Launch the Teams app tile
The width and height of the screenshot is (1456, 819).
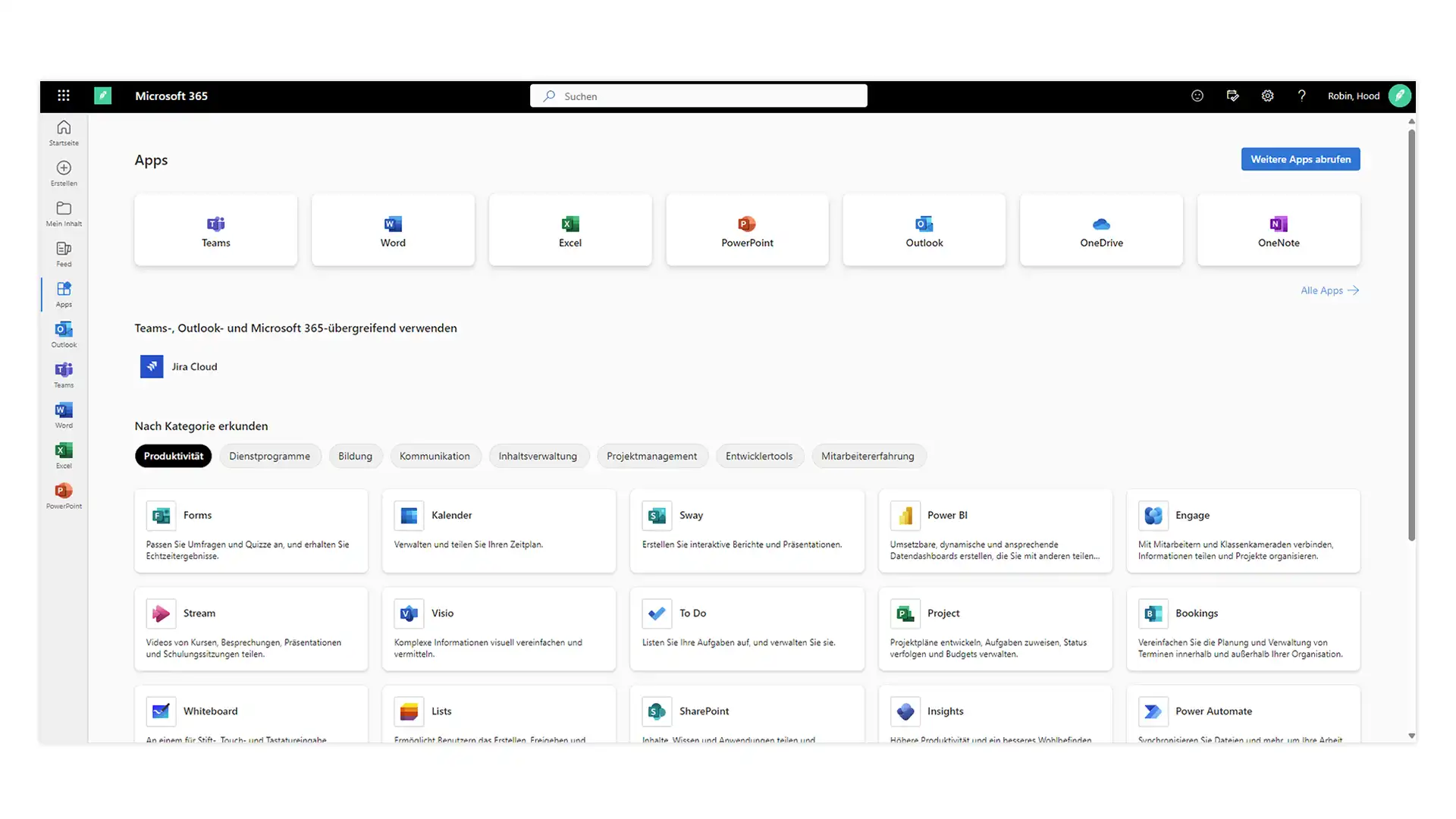[216, 230]
